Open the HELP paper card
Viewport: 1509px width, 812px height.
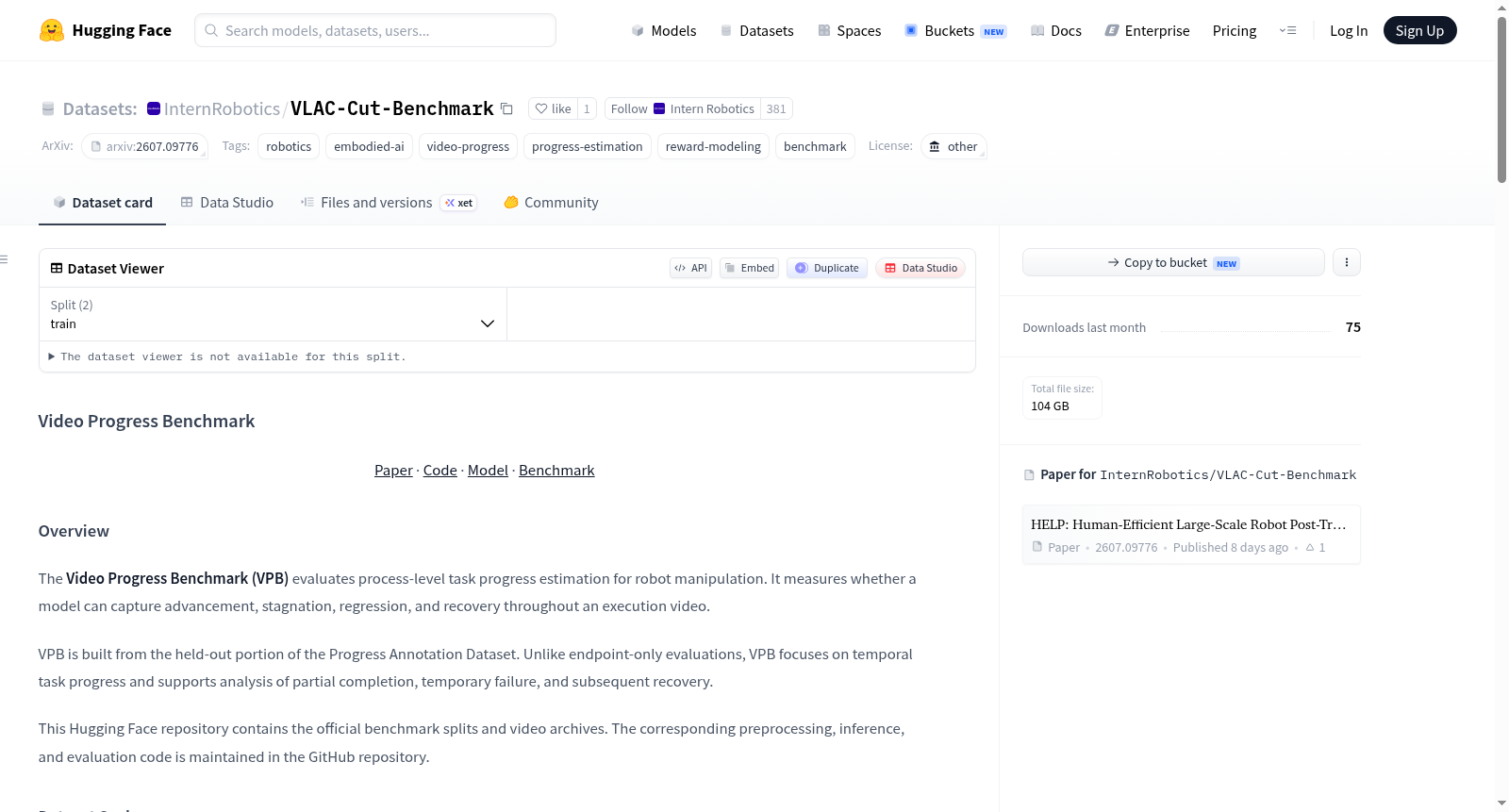pos(1191,535)
